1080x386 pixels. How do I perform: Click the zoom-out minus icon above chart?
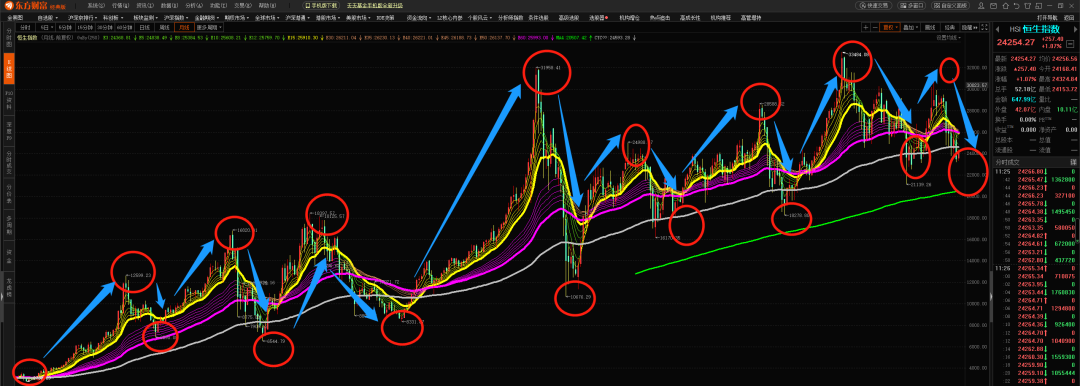[x=875, y=28]
